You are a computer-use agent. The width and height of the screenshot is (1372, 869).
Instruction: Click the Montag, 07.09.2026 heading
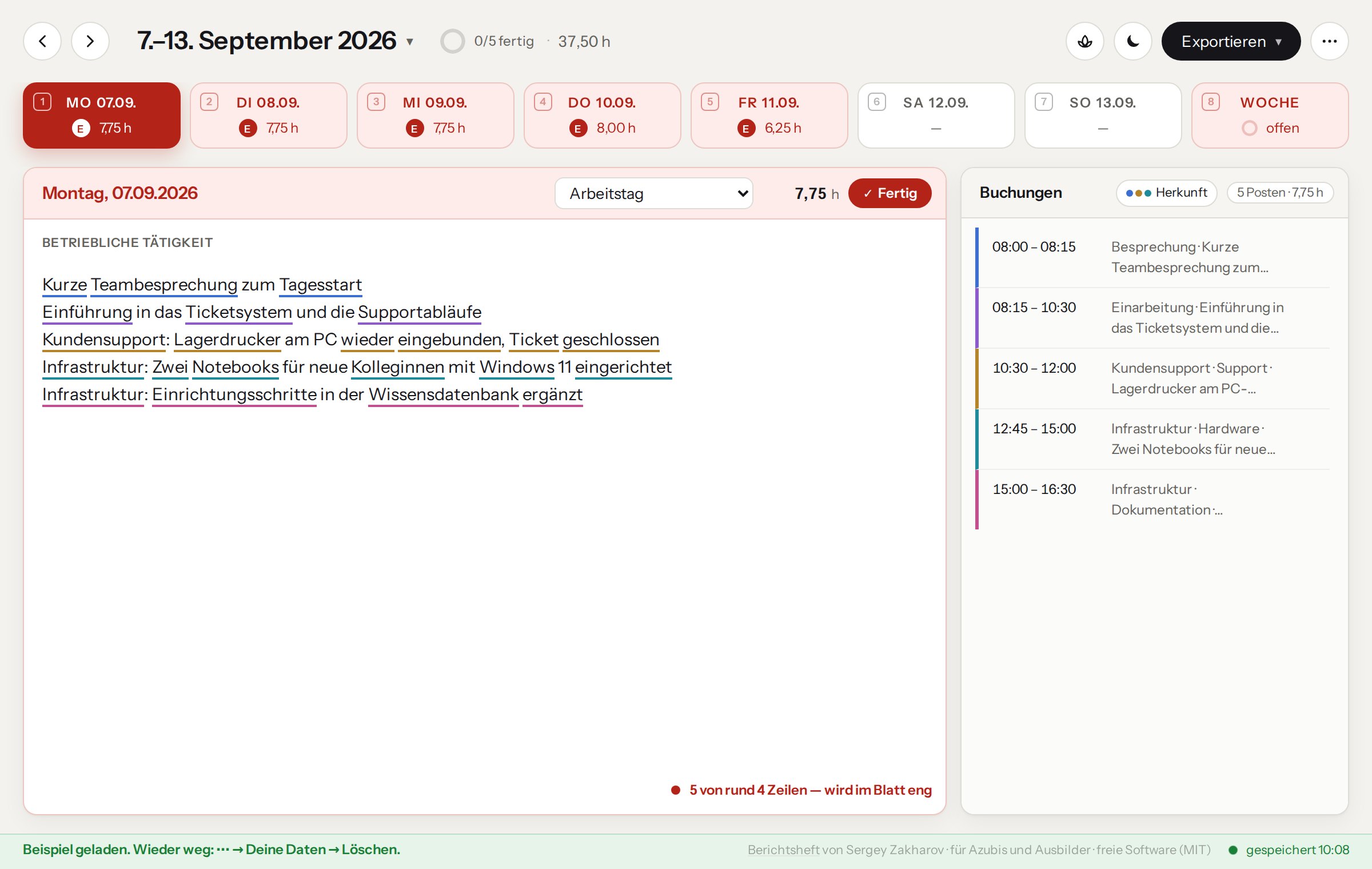point(120,193)
